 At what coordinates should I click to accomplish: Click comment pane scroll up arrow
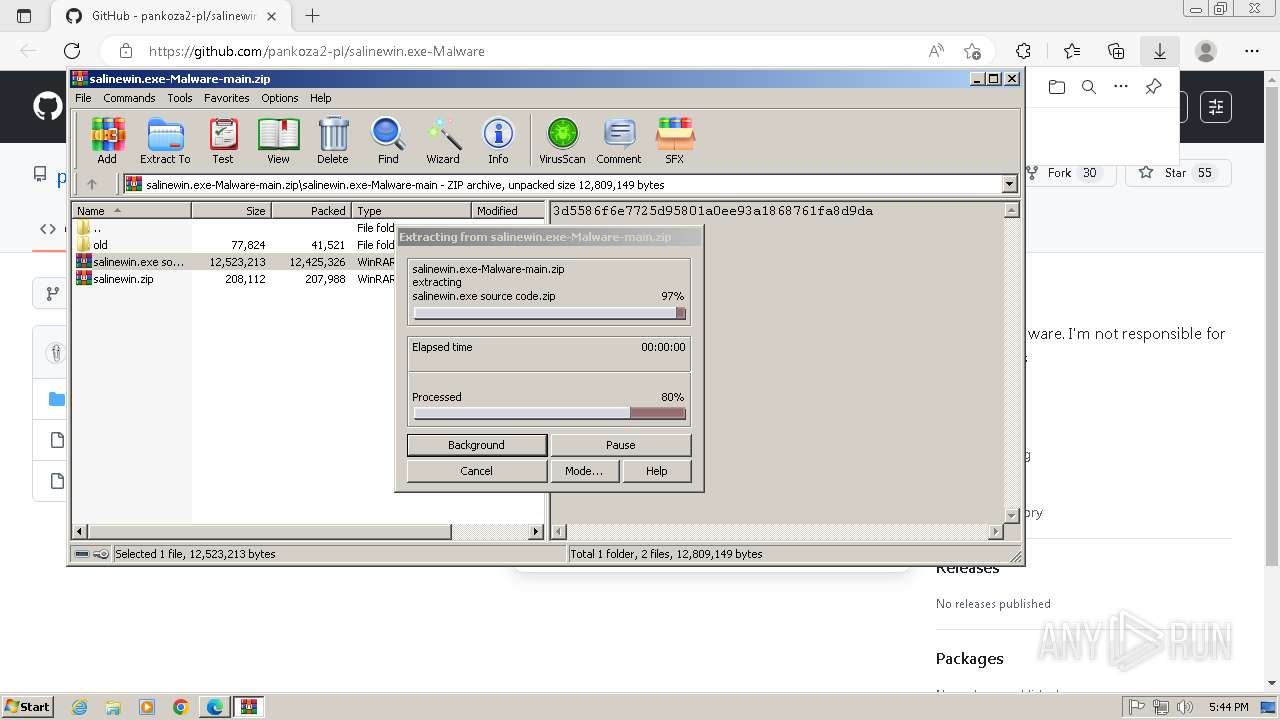point(1012,211)
